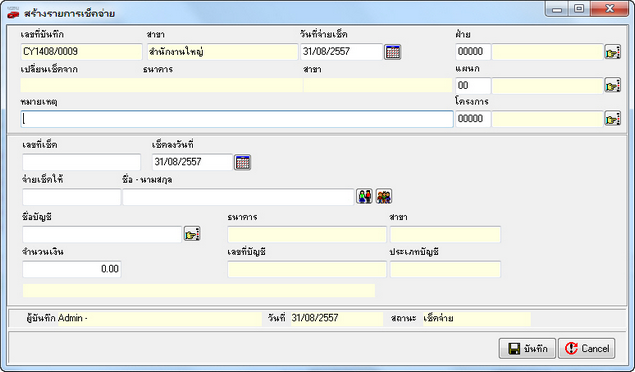Image resolution: width=635 pixels, height=372 pixels.
Task: Browse โครงการ lookup folder icon
Action: 612,119
